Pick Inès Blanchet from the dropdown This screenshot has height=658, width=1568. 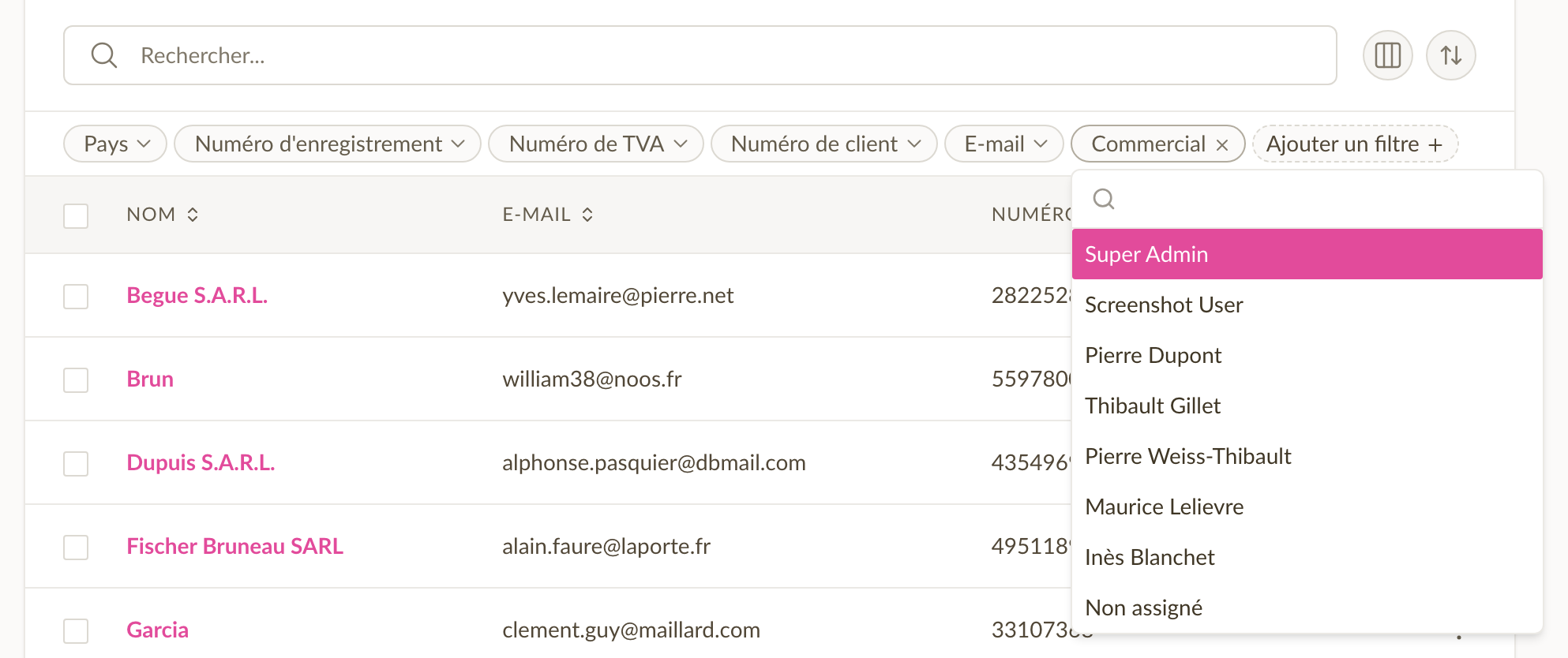click(1307, 557)
